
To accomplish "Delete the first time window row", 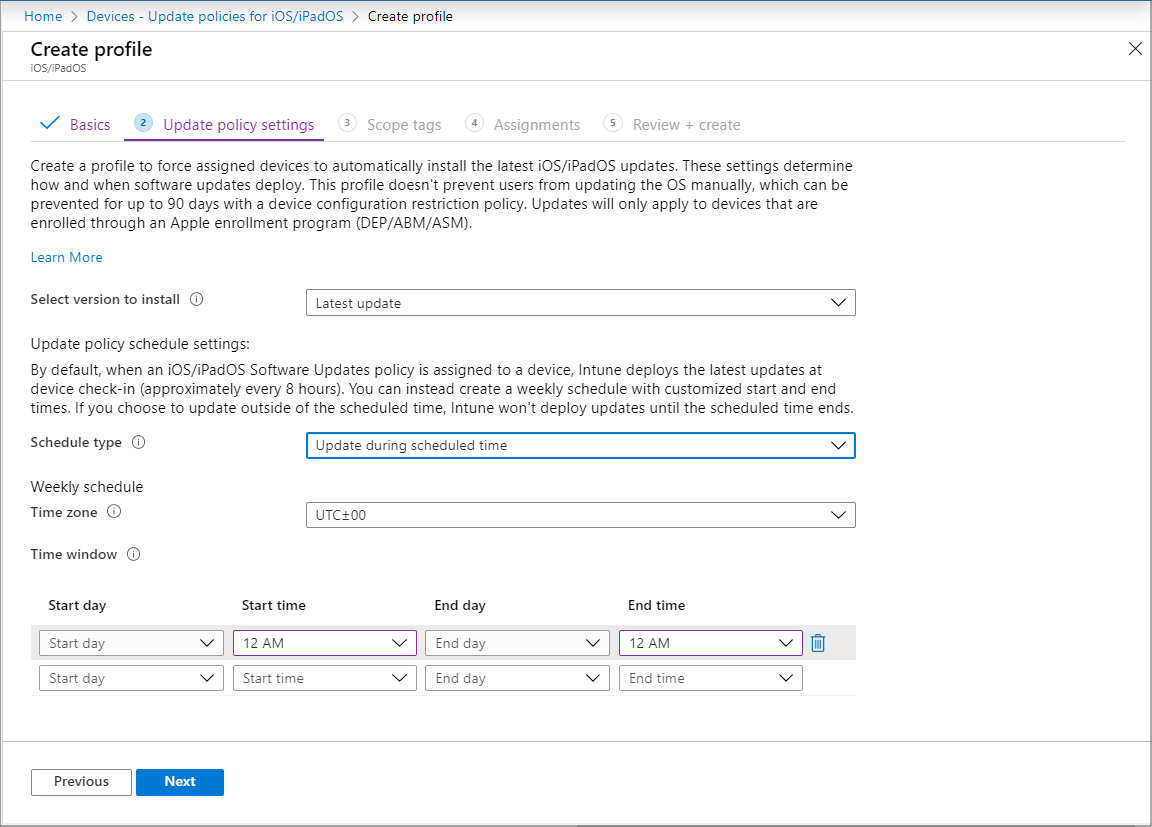I will (818, 643).
